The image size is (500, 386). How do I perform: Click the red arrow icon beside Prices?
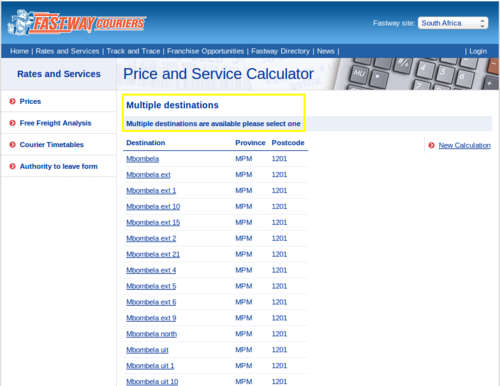12,101
